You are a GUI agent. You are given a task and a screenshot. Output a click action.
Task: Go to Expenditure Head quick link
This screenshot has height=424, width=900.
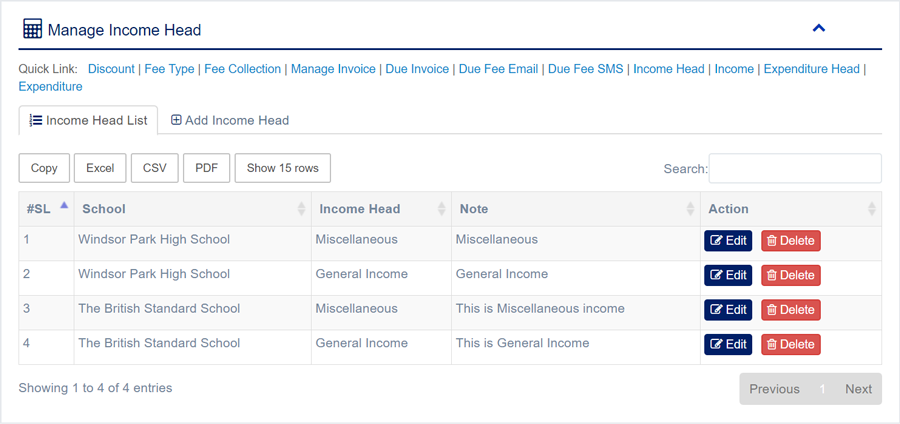coord(811,69)
